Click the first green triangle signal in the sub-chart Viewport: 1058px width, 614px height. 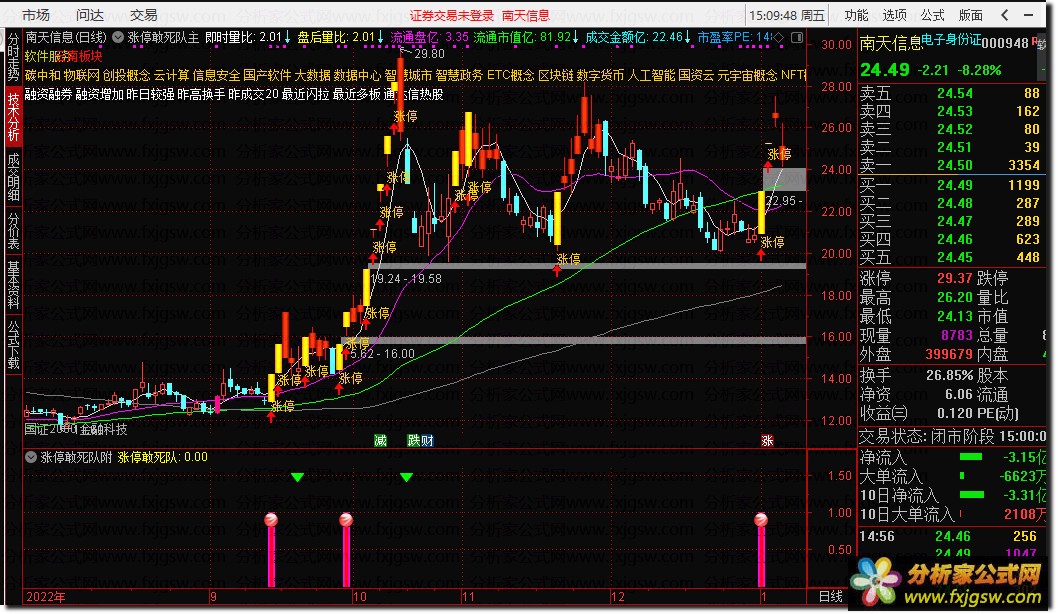pyautogui.click(x=298, y=478)
